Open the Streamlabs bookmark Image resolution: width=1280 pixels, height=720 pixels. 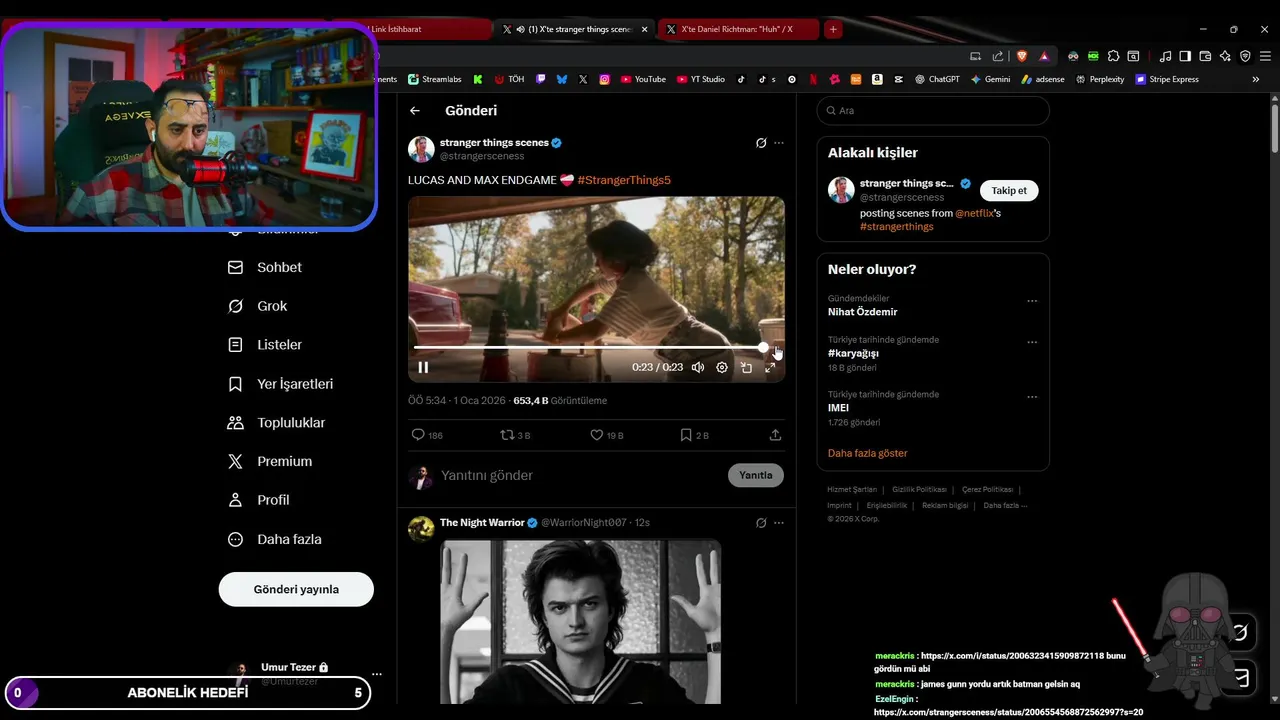click(x=434, y=79)
